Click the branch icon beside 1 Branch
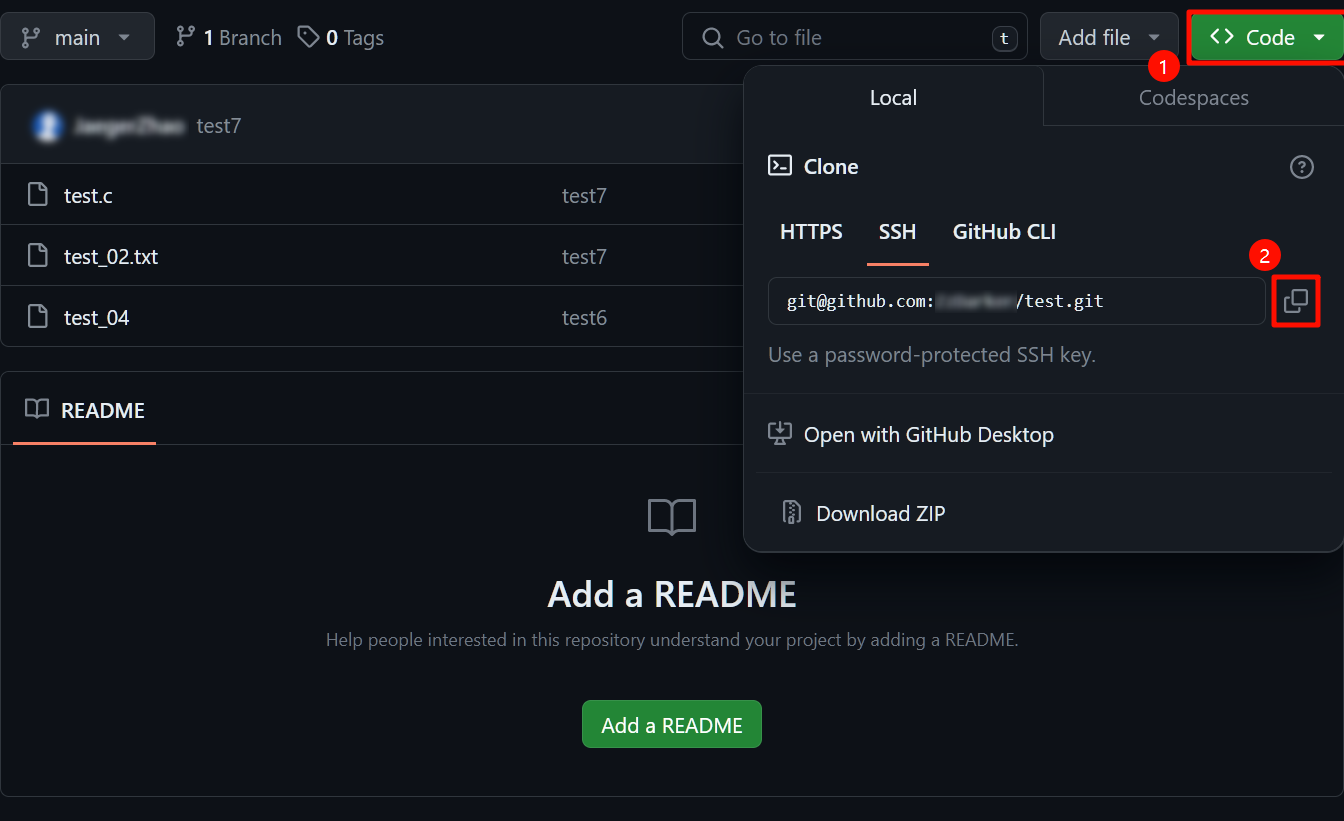1344x821 pixels. pos(185,37)
